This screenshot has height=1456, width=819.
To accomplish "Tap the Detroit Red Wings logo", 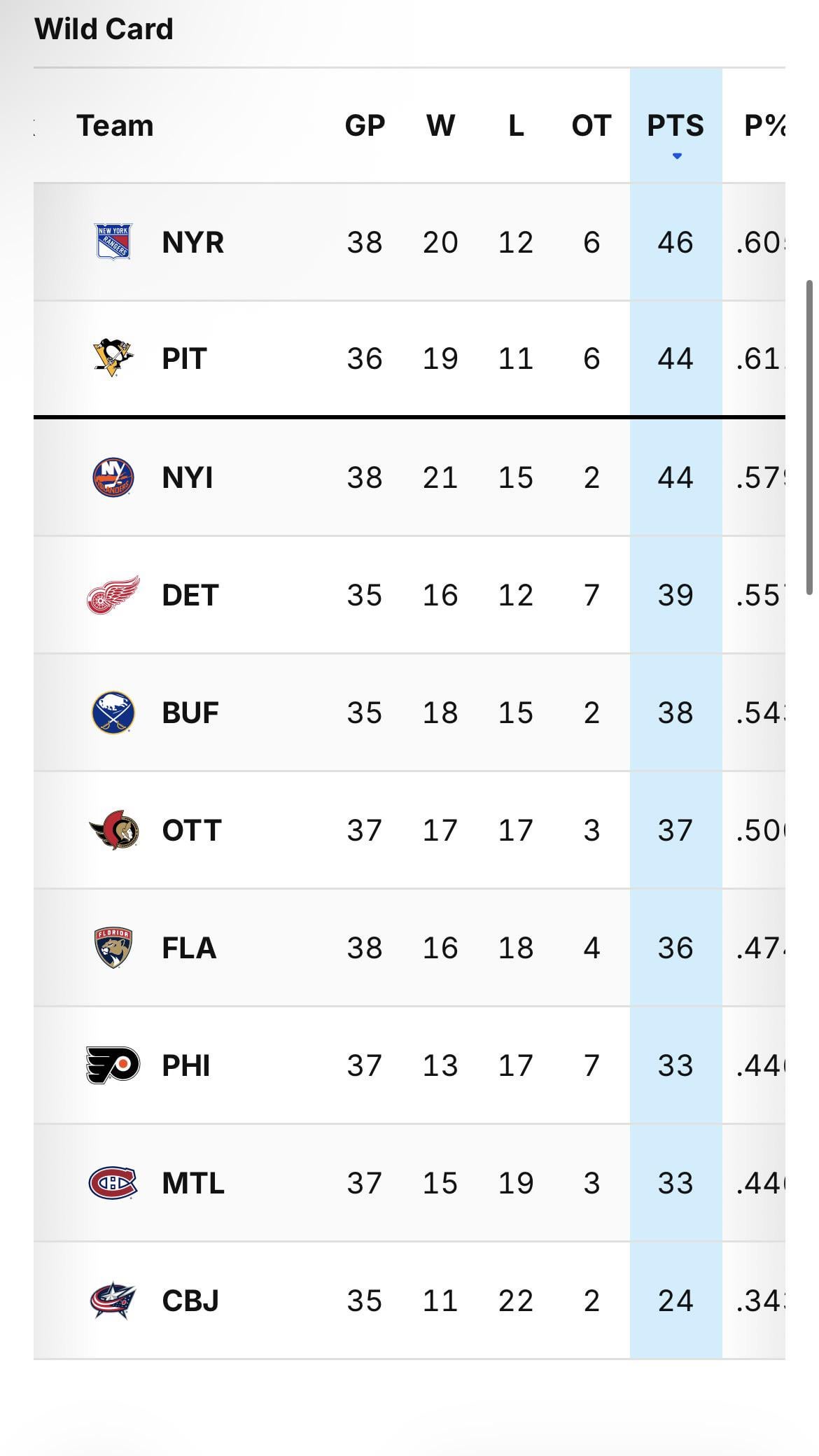I will click(x=113, y=595).
